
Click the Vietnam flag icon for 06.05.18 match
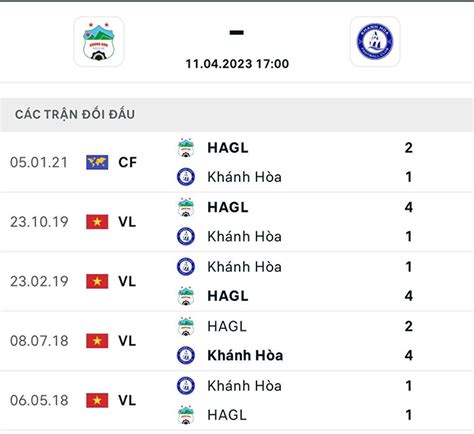[97, 400]
